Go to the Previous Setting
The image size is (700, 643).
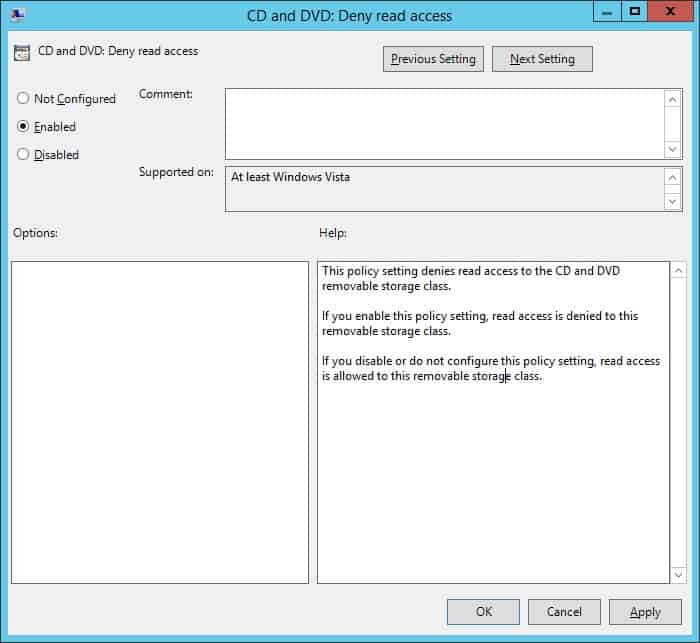(433, 59)
